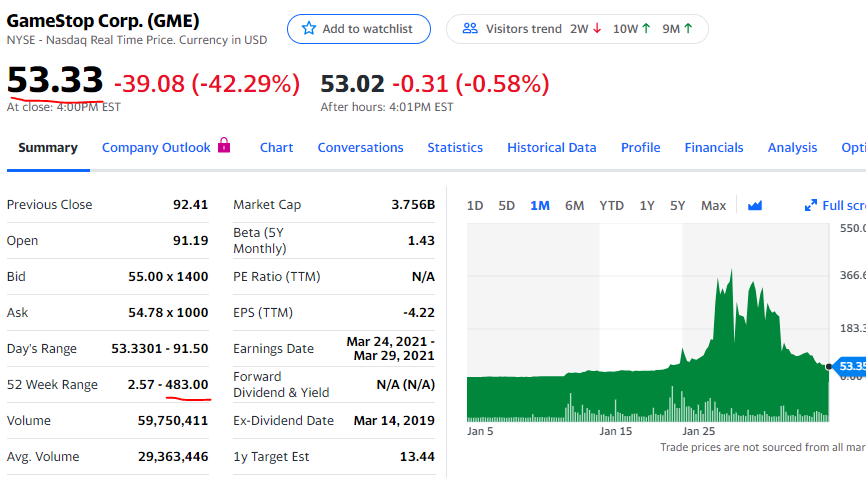Screen dimensions: 866x478
Task: Open the Conversations tab
Action: [361, 148]
